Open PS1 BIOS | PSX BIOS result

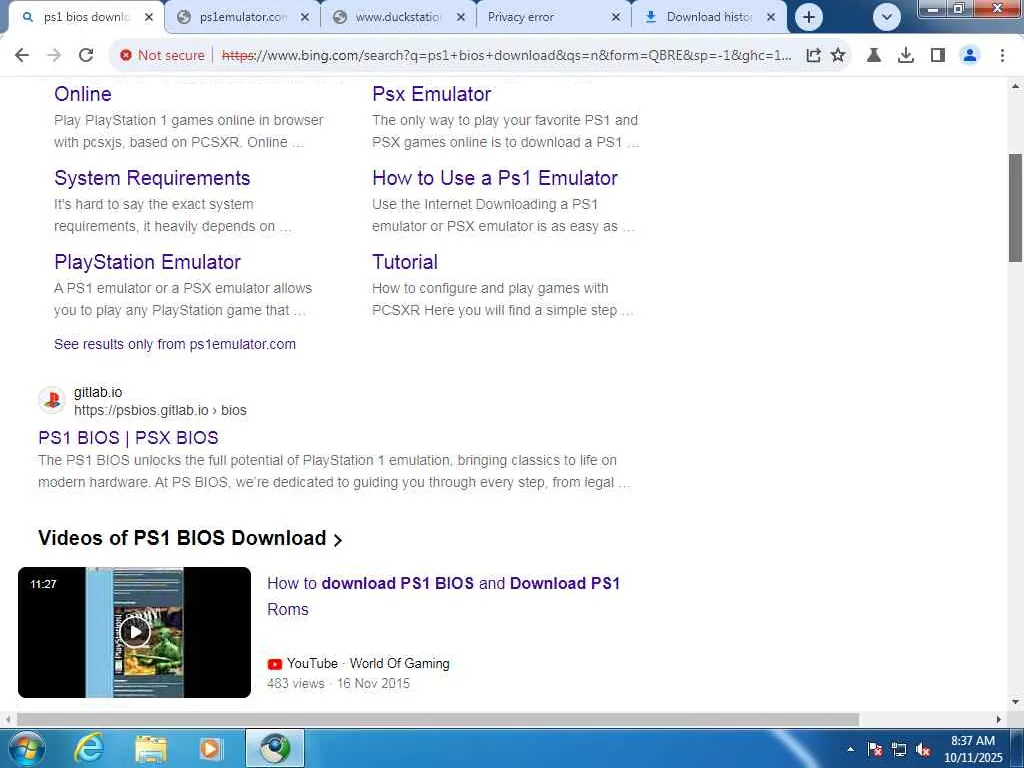tap(128, 438)
